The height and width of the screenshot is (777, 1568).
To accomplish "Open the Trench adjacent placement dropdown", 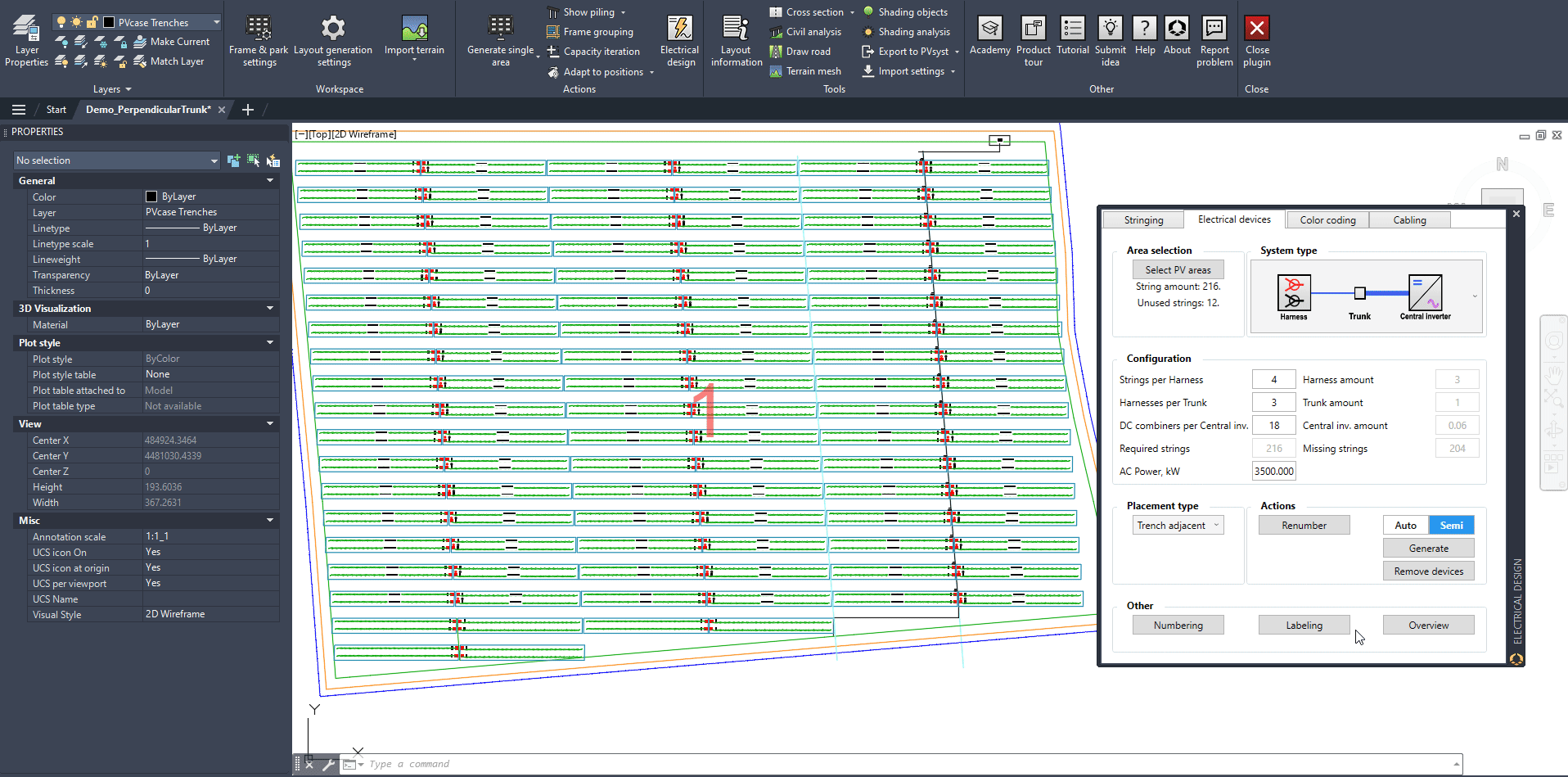I will click(x=1178, y=526).
